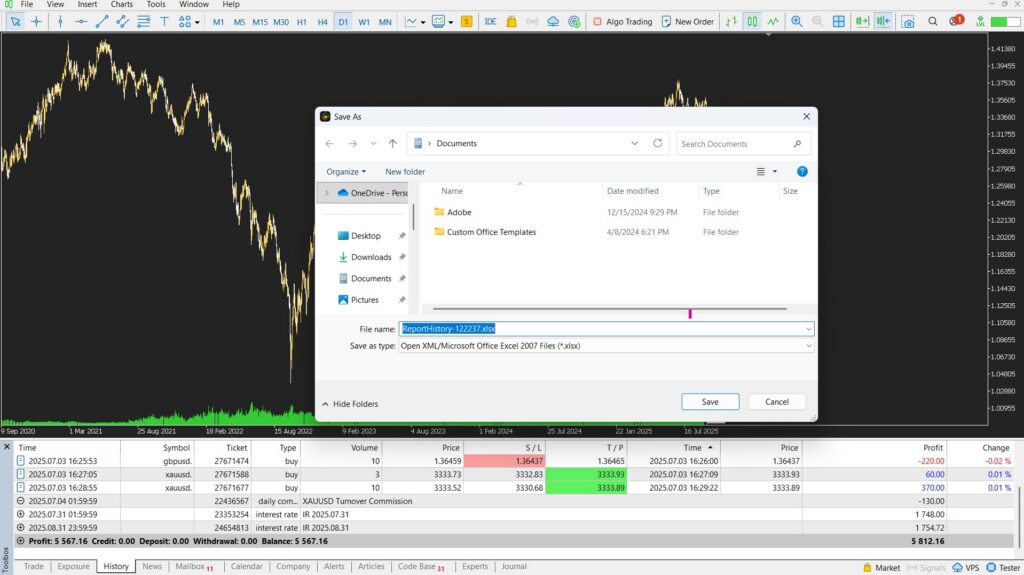Switch to the Journal tab in Toolbox
The height and width of the screenshot is (575, 1024).
pyautogui.click(x=514, y=567)
